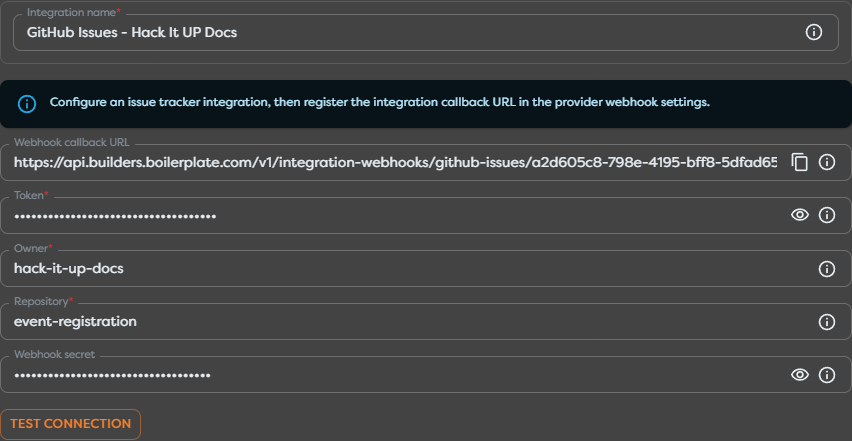Click the info icon in Webhook secret field

click(x=826, y=375)
